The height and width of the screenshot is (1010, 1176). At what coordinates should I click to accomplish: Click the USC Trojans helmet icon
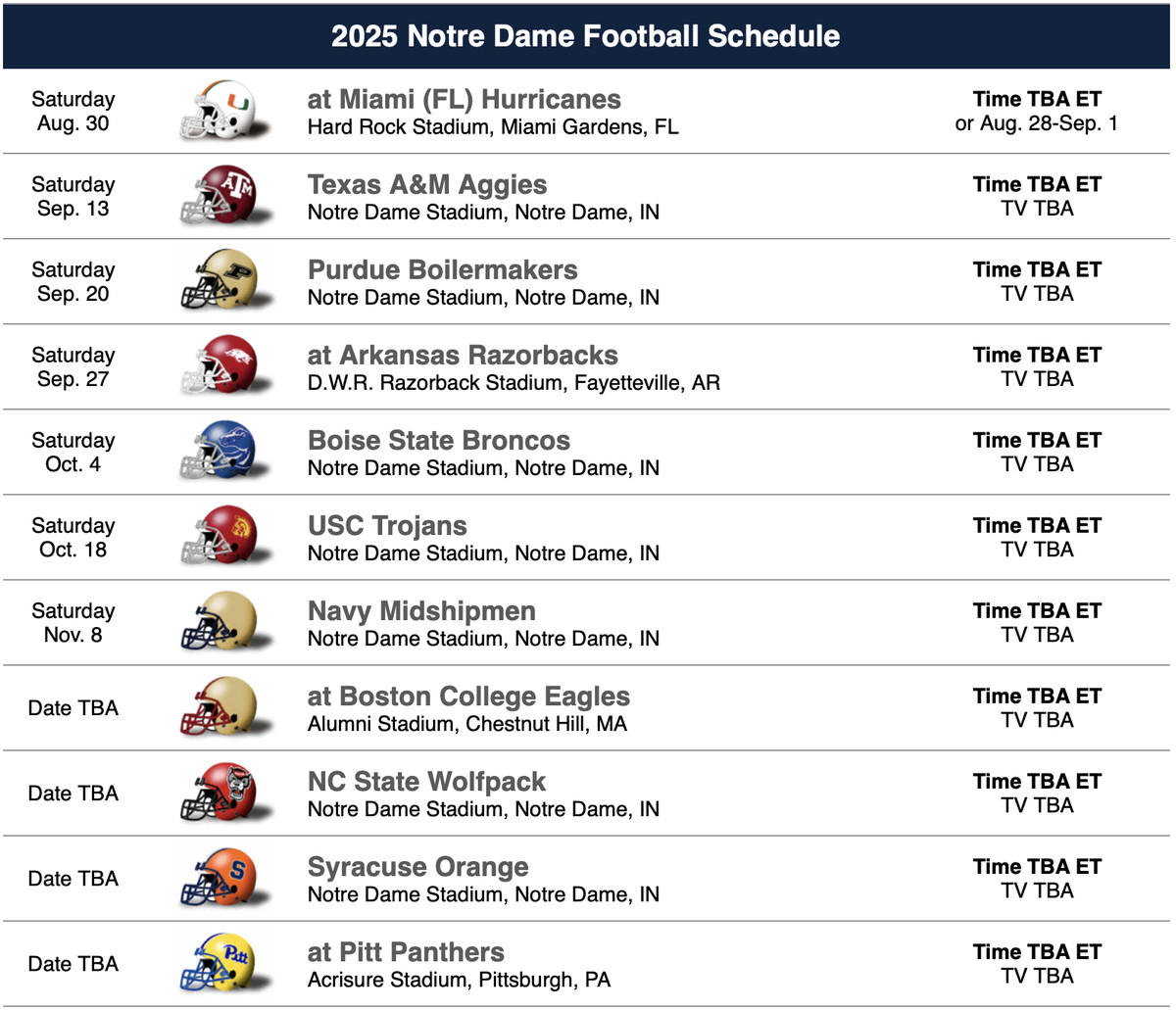click(x=218, y=537)
